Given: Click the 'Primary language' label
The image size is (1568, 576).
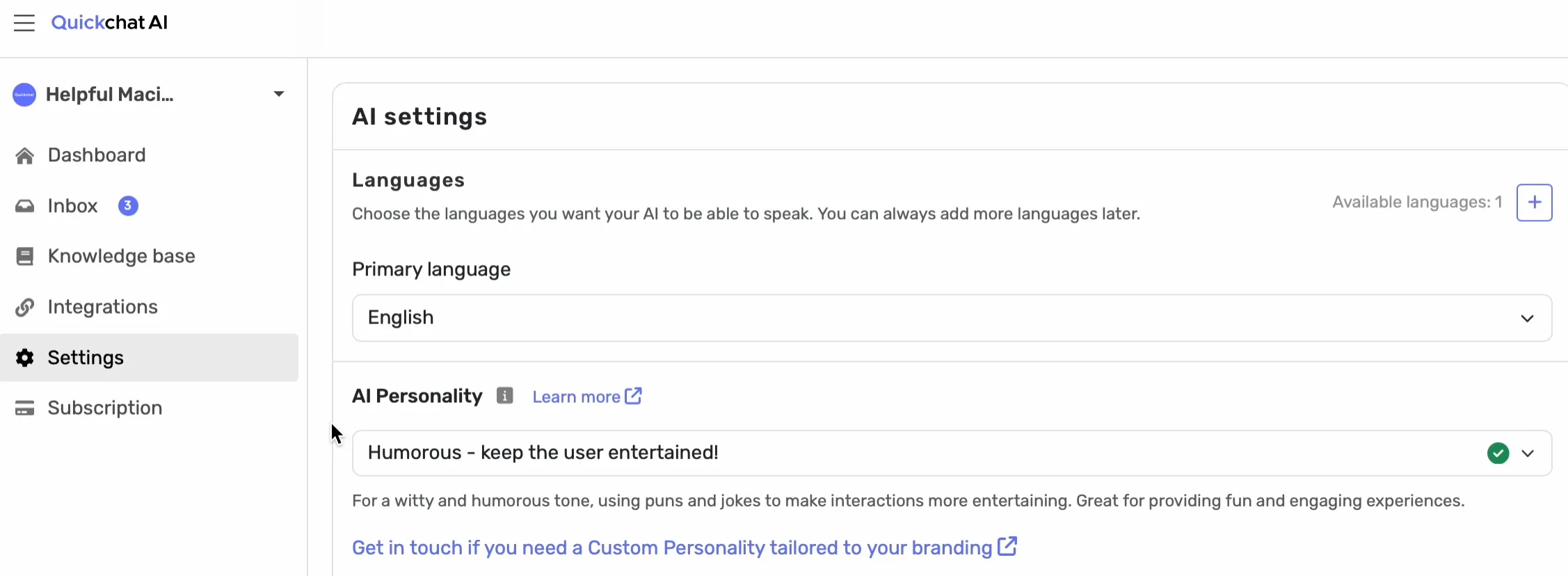Looking at the screenshot, I should click(x=431, y=270).
